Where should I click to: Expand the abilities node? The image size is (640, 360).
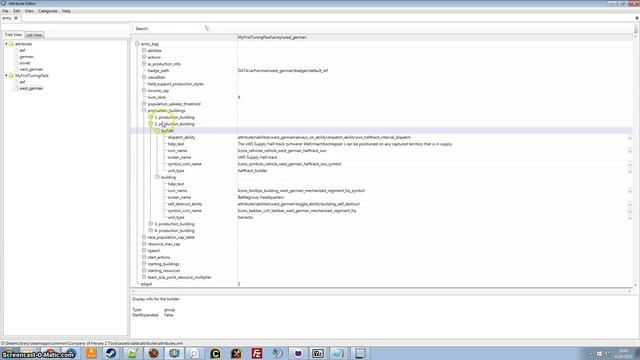tap(144, 51)
